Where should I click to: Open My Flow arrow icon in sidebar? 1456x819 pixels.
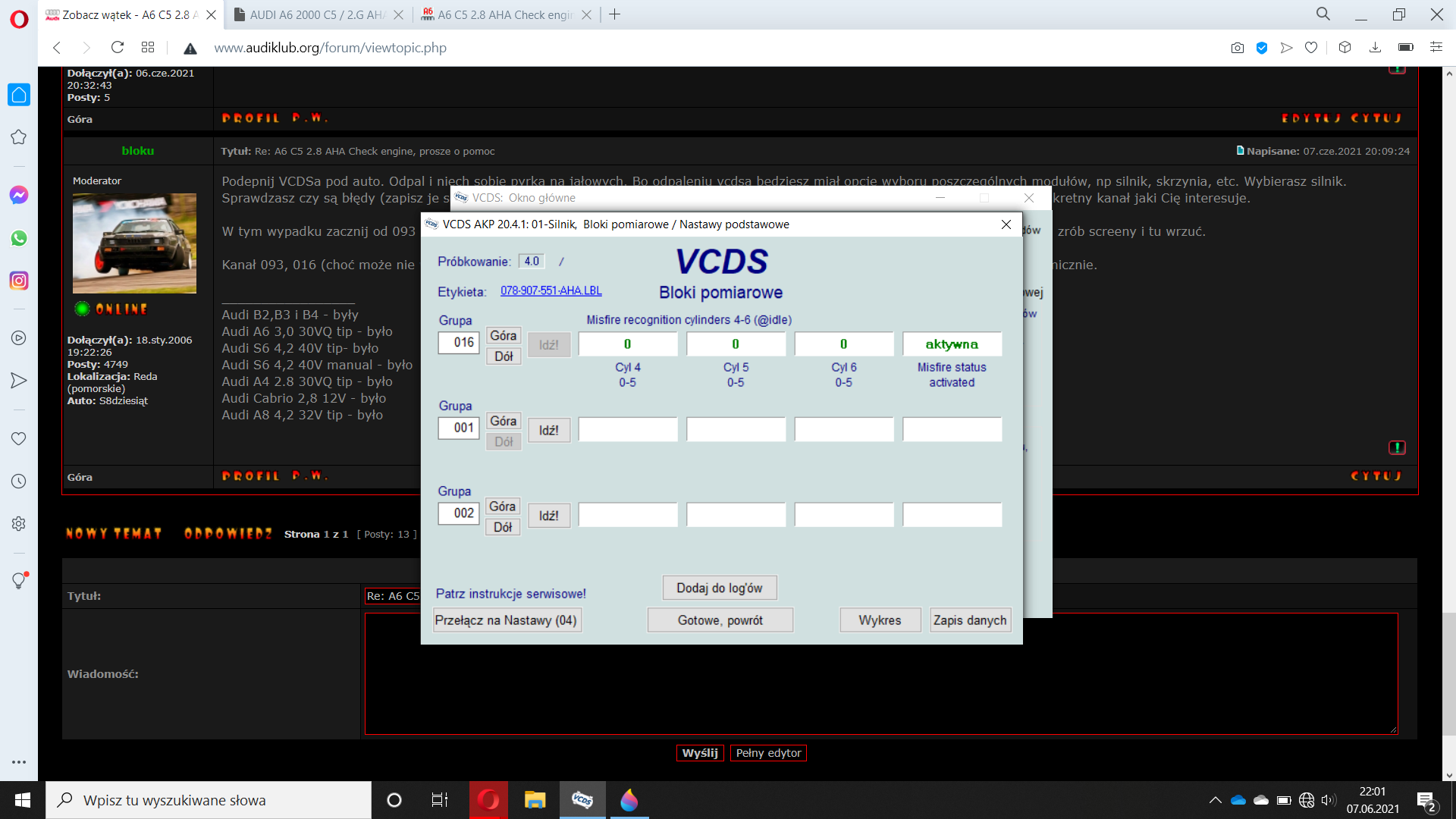click(19, 381)
